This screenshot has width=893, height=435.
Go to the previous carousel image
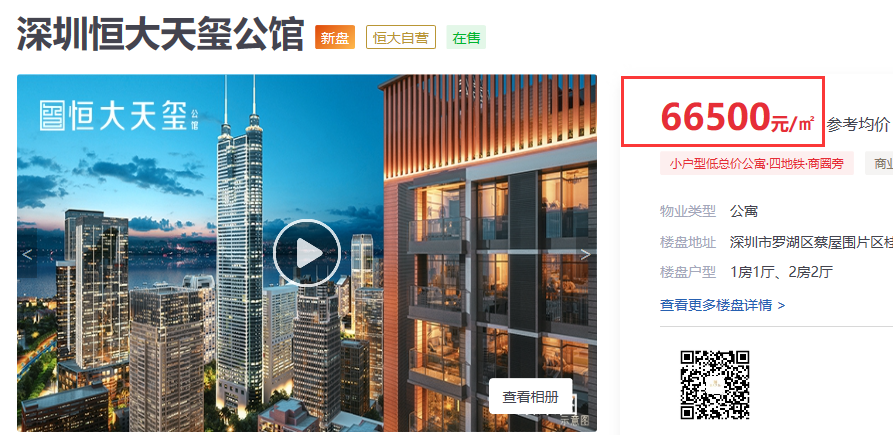pos(27,255)
